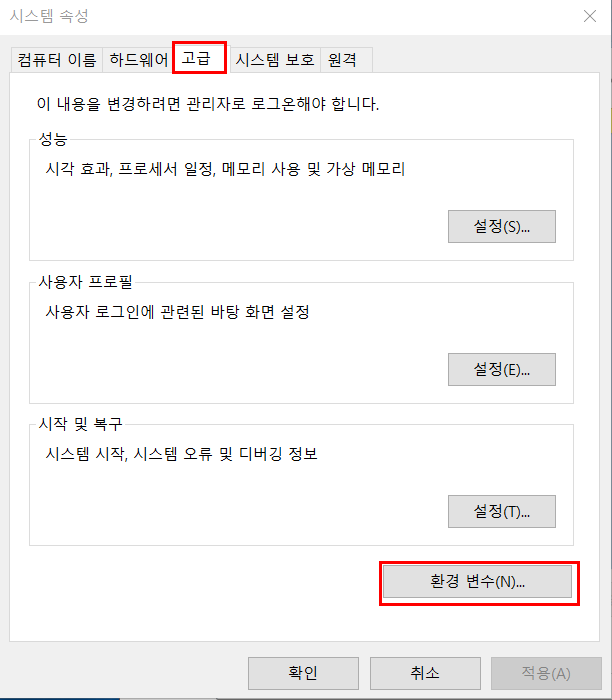Image resolution: width=612 pixels, height=700 pixels.
Task: Click the 성능 group label
Action: [x=53, y=139]
